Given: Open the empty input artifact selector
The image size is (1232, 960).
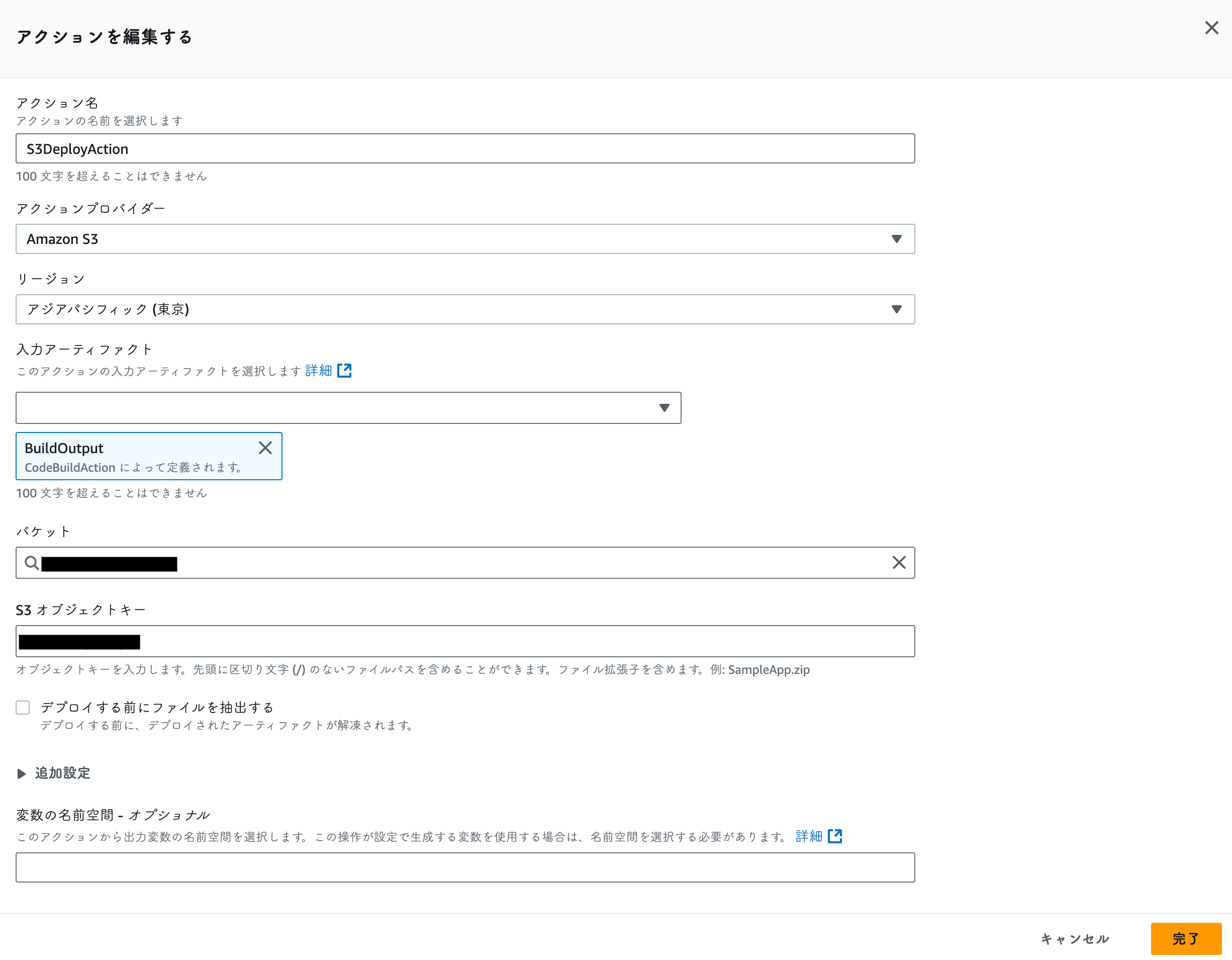Looking at the screenshot, I should point(338,407).
